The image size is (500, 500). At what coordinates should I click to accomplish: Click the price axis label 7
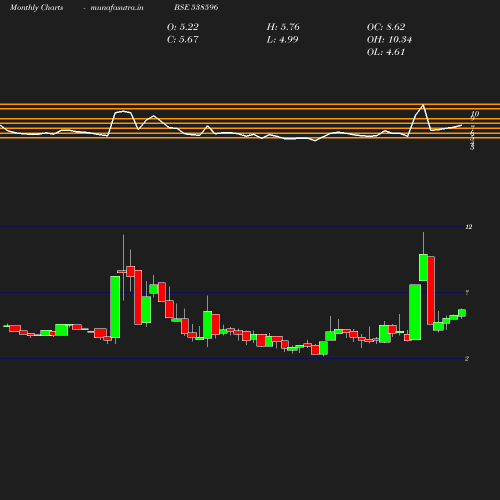(x=467, y=292)
